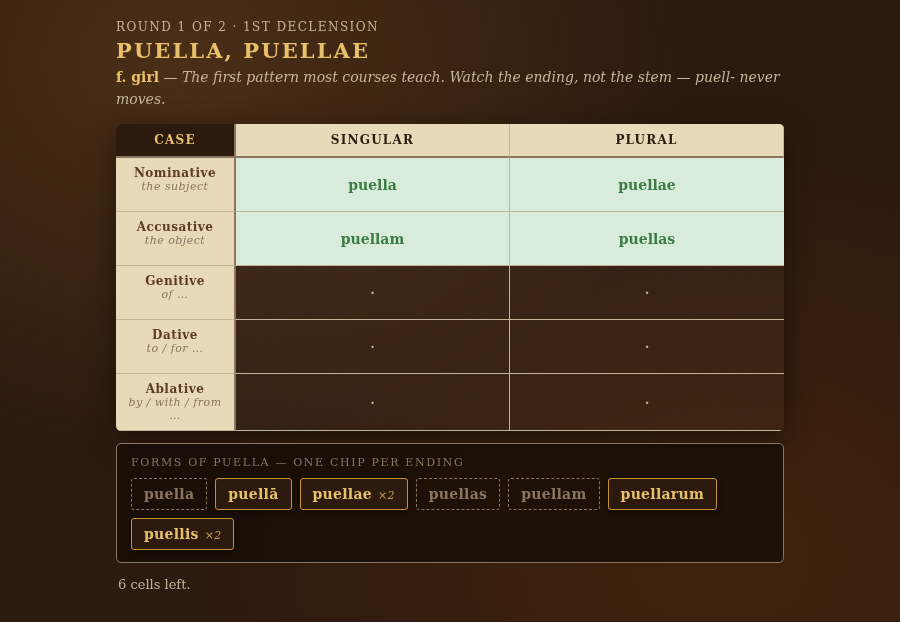Screen dimensions: 900x622
Task: Click the PLURAL column header
Action: (x=647, y=140)
